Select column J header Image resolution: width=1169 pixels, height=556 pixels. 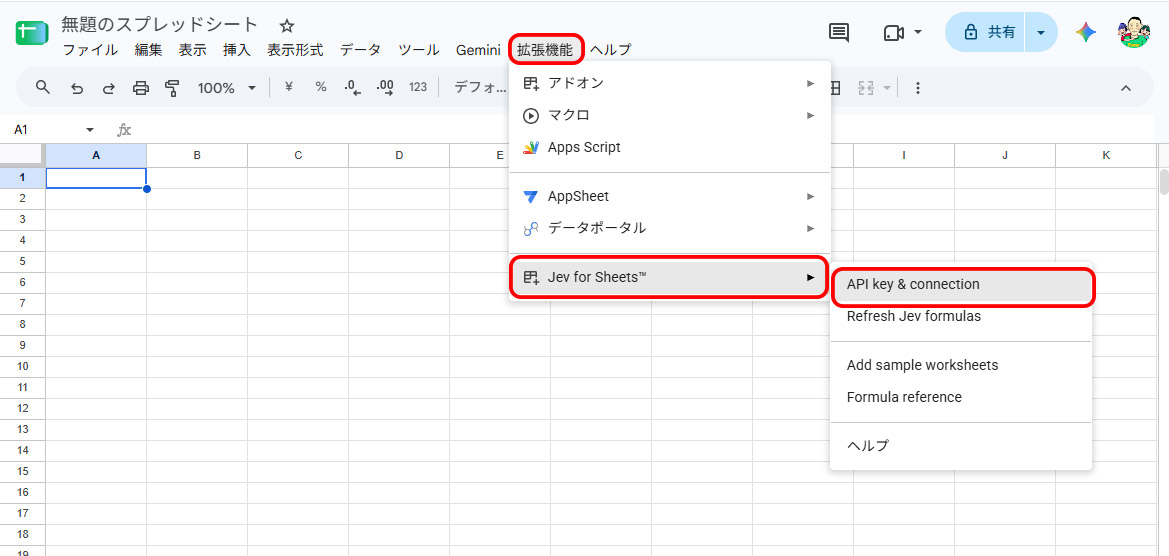(1005, 155)
